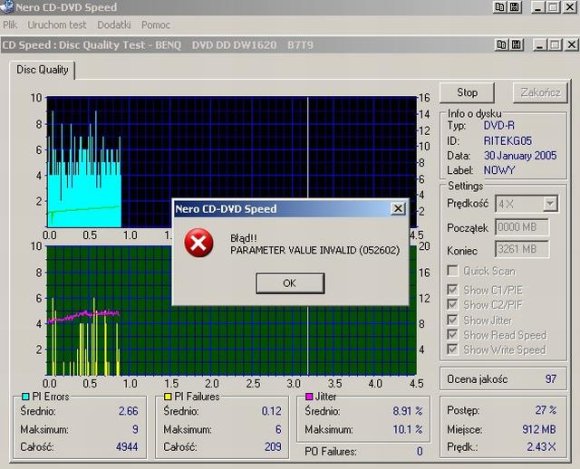
Task: Click the Początek 0000 MB field
Action: [x=522, y=227]
